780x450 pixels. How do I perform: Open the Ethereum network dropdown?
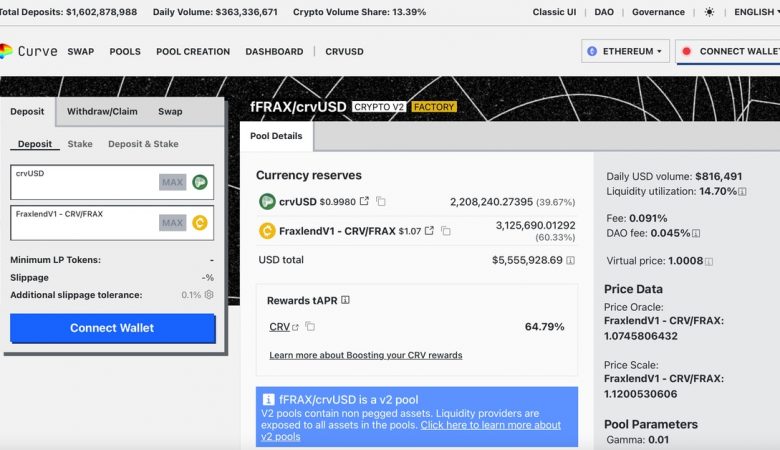click(625, 51)
